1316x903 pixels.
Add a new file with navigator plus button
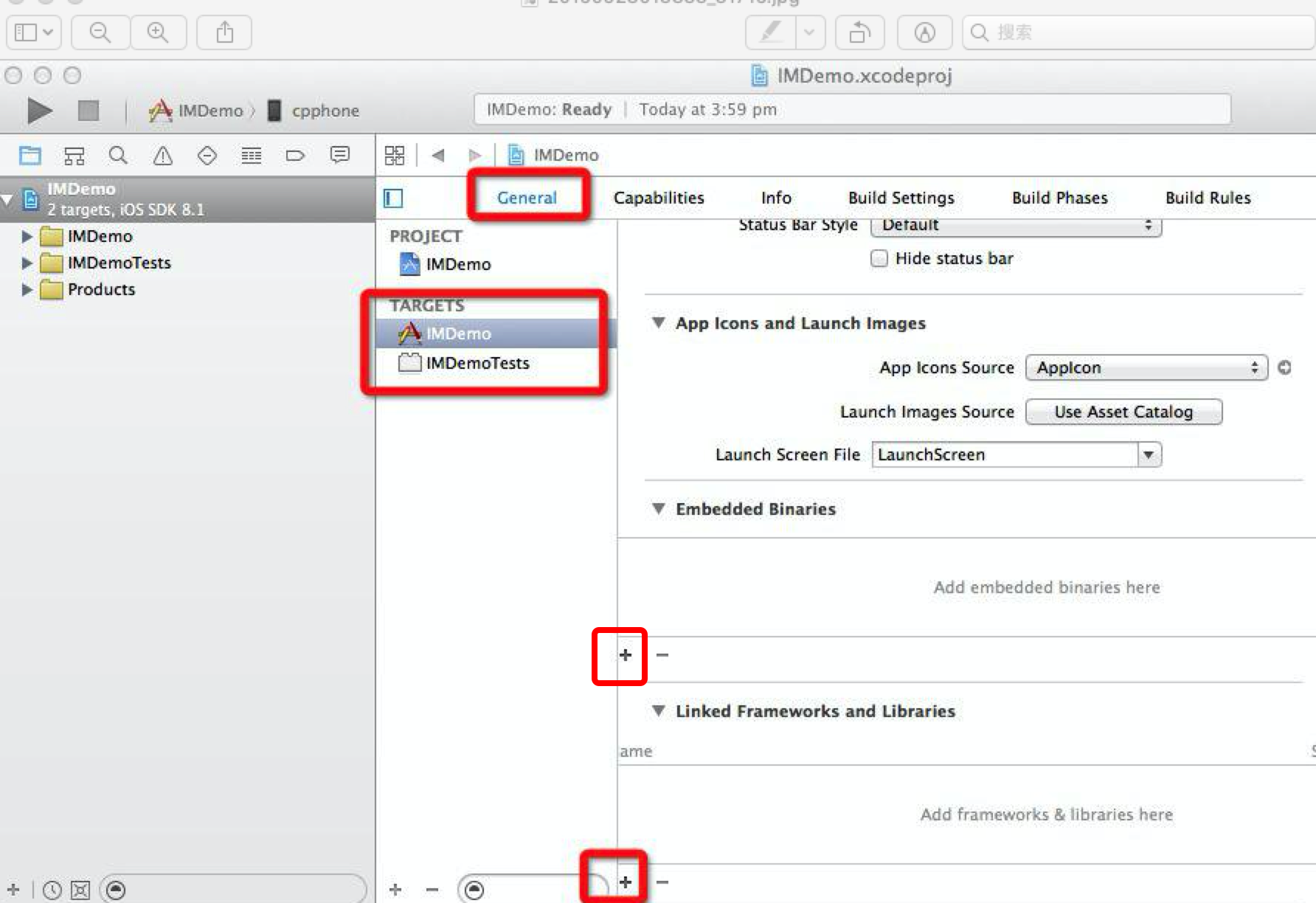pyautogui.click(x=13, y=890)
